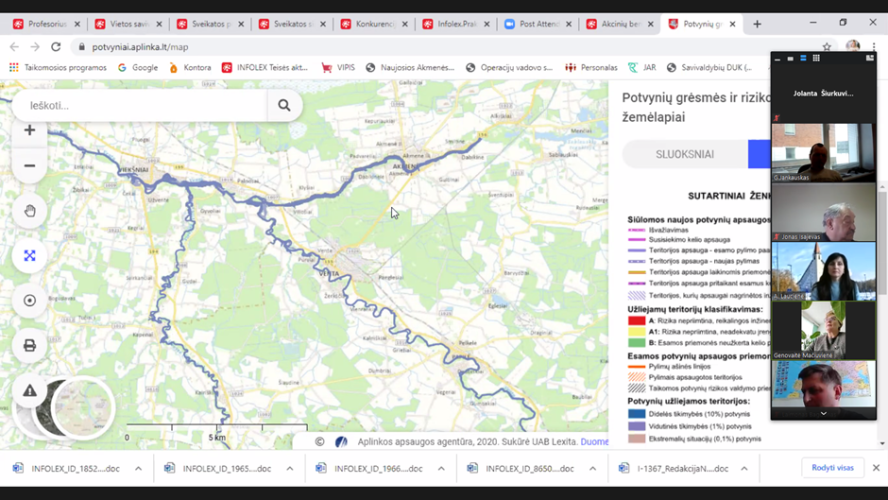Open the SLUOKSNIAI tab
Viewport: 888px width, 500px height.
coord(685,154)
